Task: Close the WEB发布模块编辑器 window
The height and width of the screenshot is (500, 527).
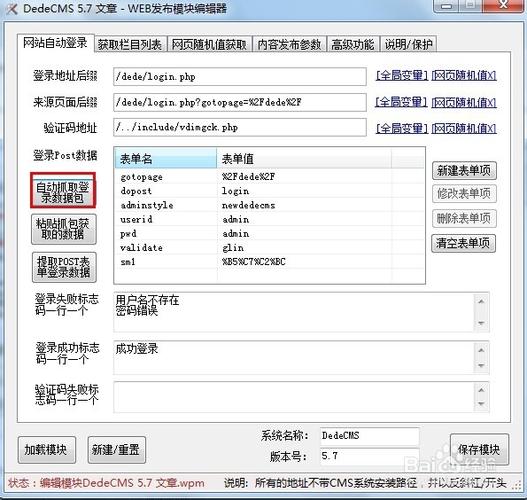Action: pyautogui.click(x=503, y=6)
